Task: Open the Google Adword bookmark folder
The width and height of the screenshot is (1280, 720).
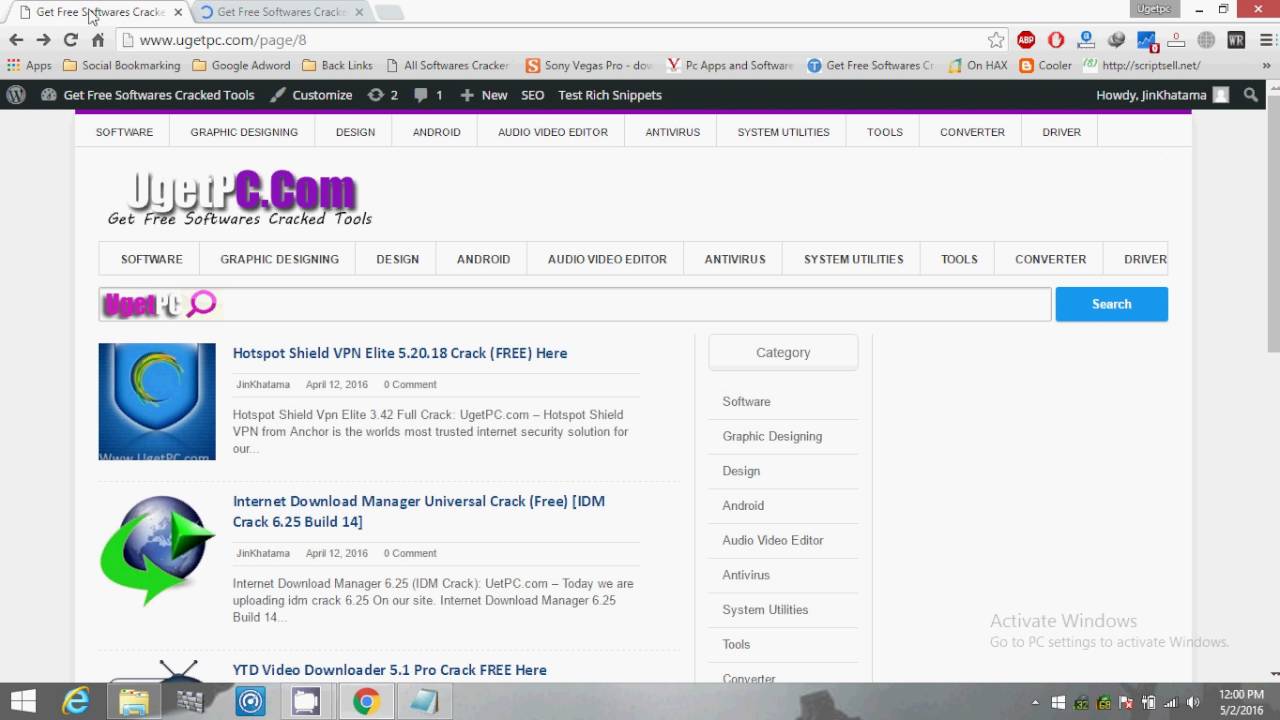Action: click(241, 65)
